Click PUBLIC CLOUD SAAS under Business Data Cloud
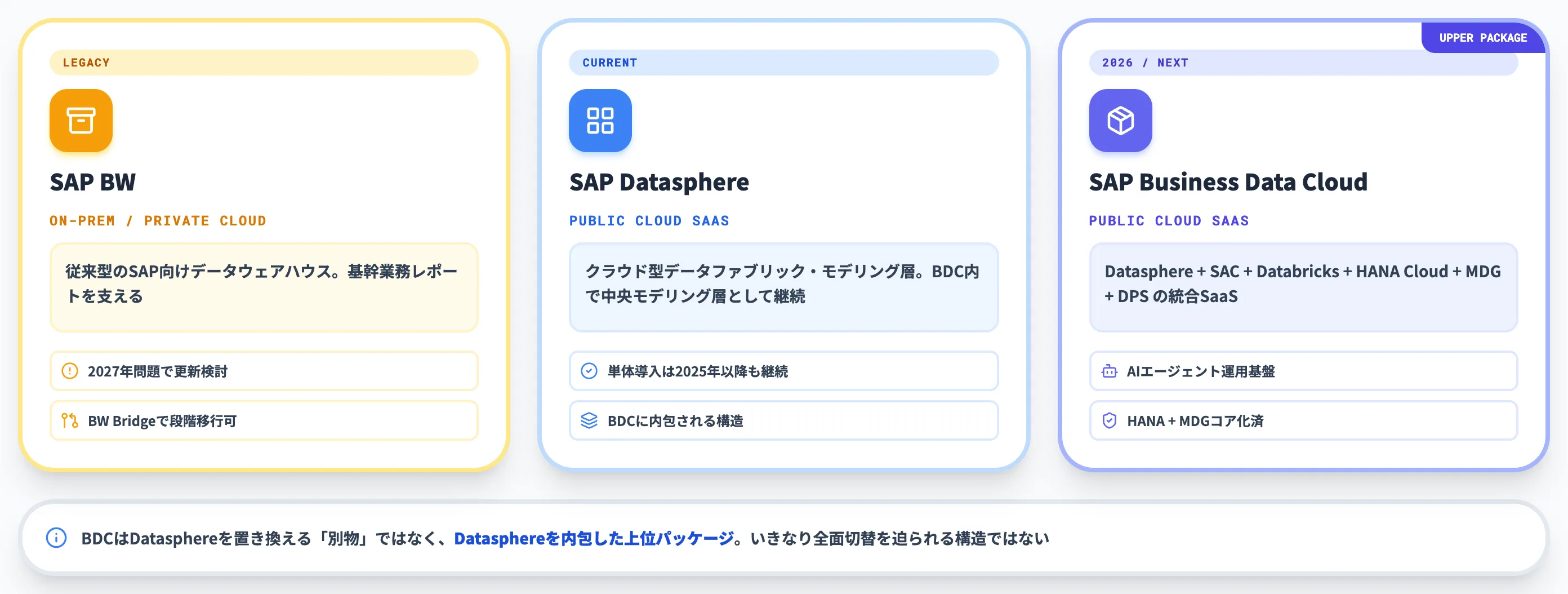 pos(1169,220)
